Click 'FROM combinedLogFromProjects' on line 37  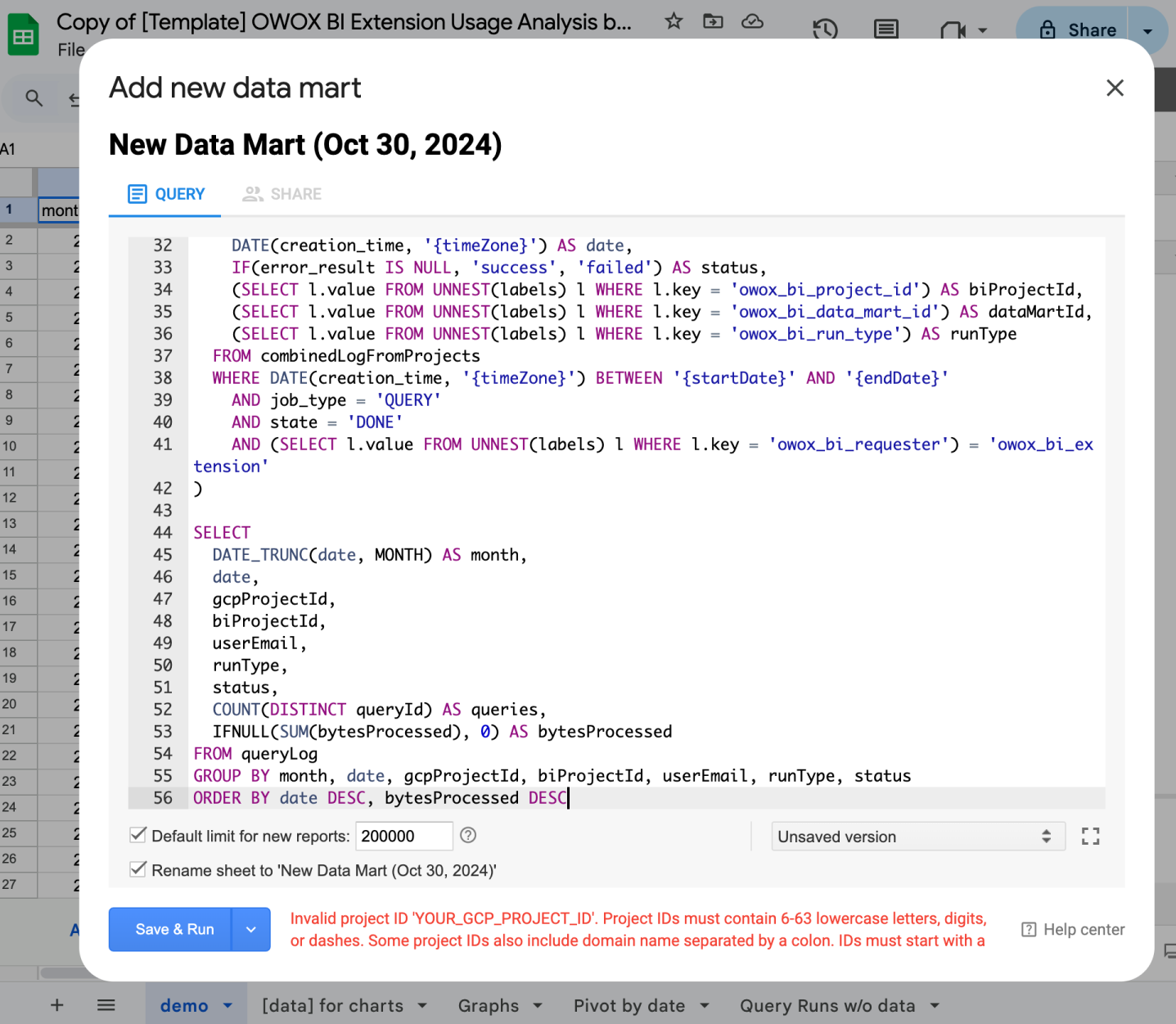point(346,356)
